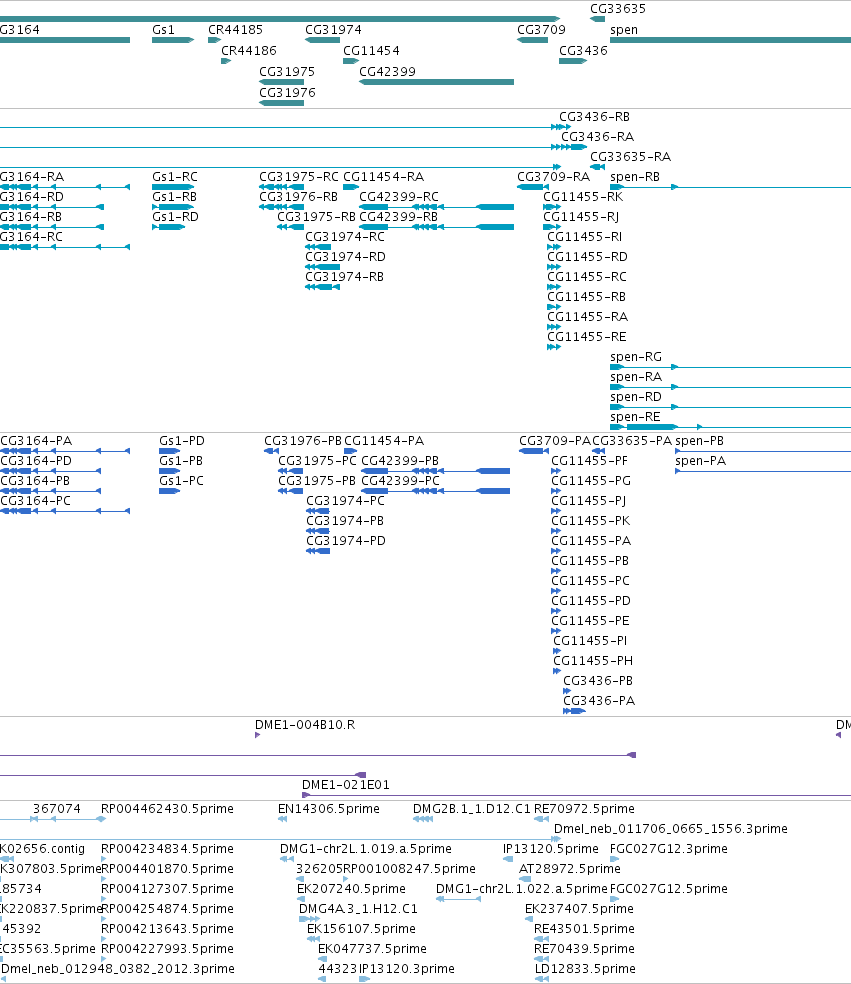Click protein CG3709-PA

tap(555, 441)
